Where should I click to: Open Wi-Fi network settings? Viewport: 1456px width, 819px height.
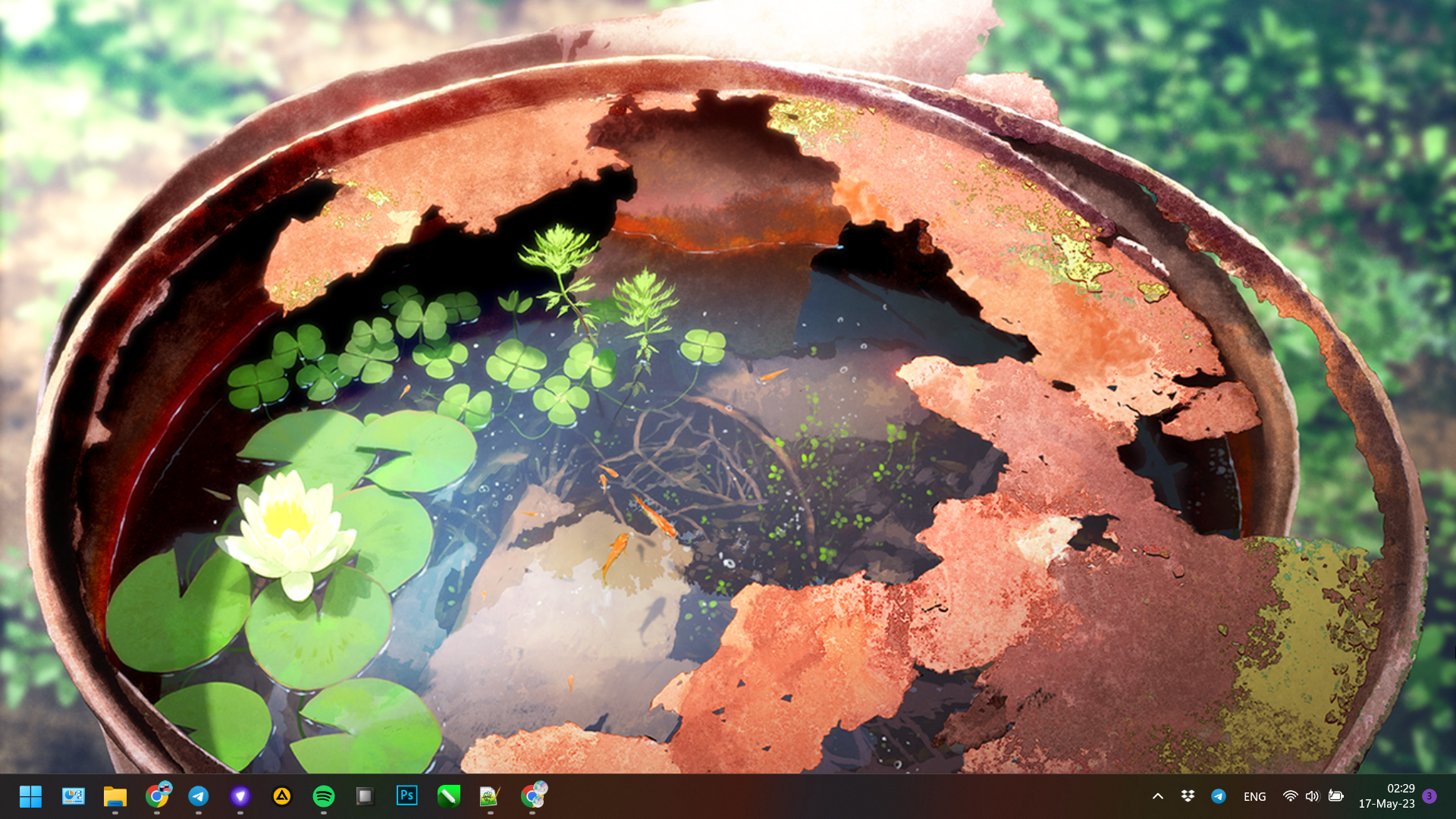point(1290,796)
